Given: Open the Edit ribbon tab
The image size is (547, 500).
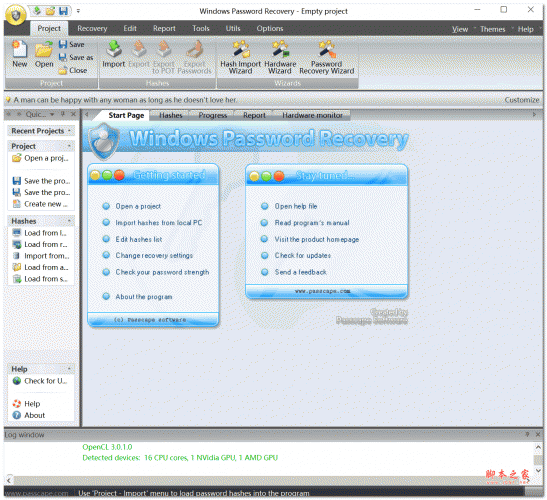Looking at the screenshot, I should click(x=130, y=29).
